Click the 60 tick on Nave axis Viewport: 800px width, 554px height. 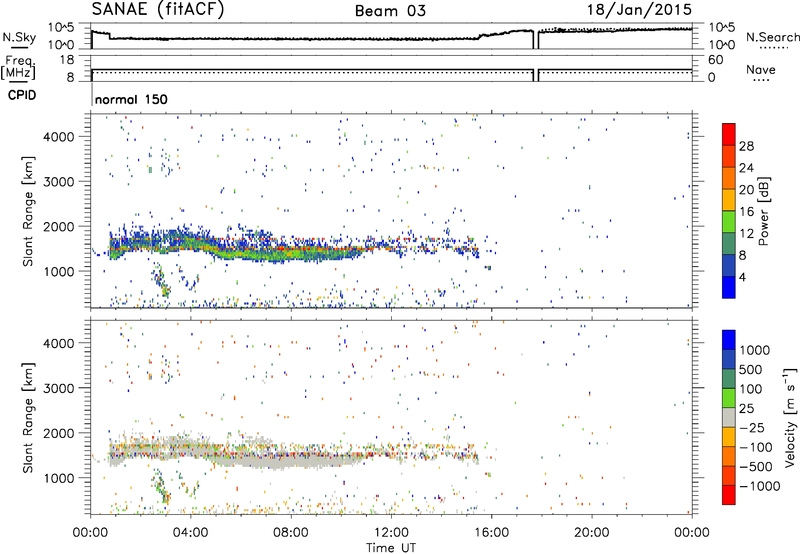tap(716, 60)
